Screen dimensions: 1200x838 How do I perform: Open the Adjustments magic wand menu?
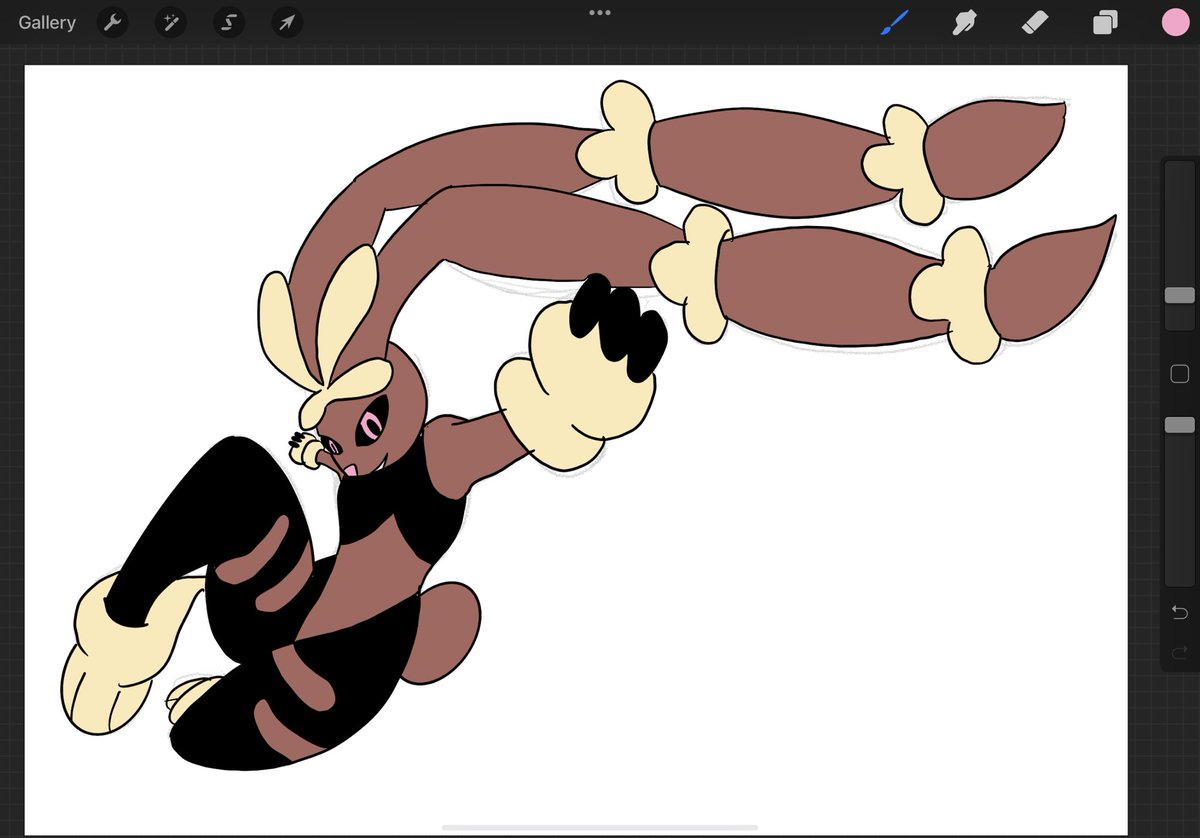point(170,22)
